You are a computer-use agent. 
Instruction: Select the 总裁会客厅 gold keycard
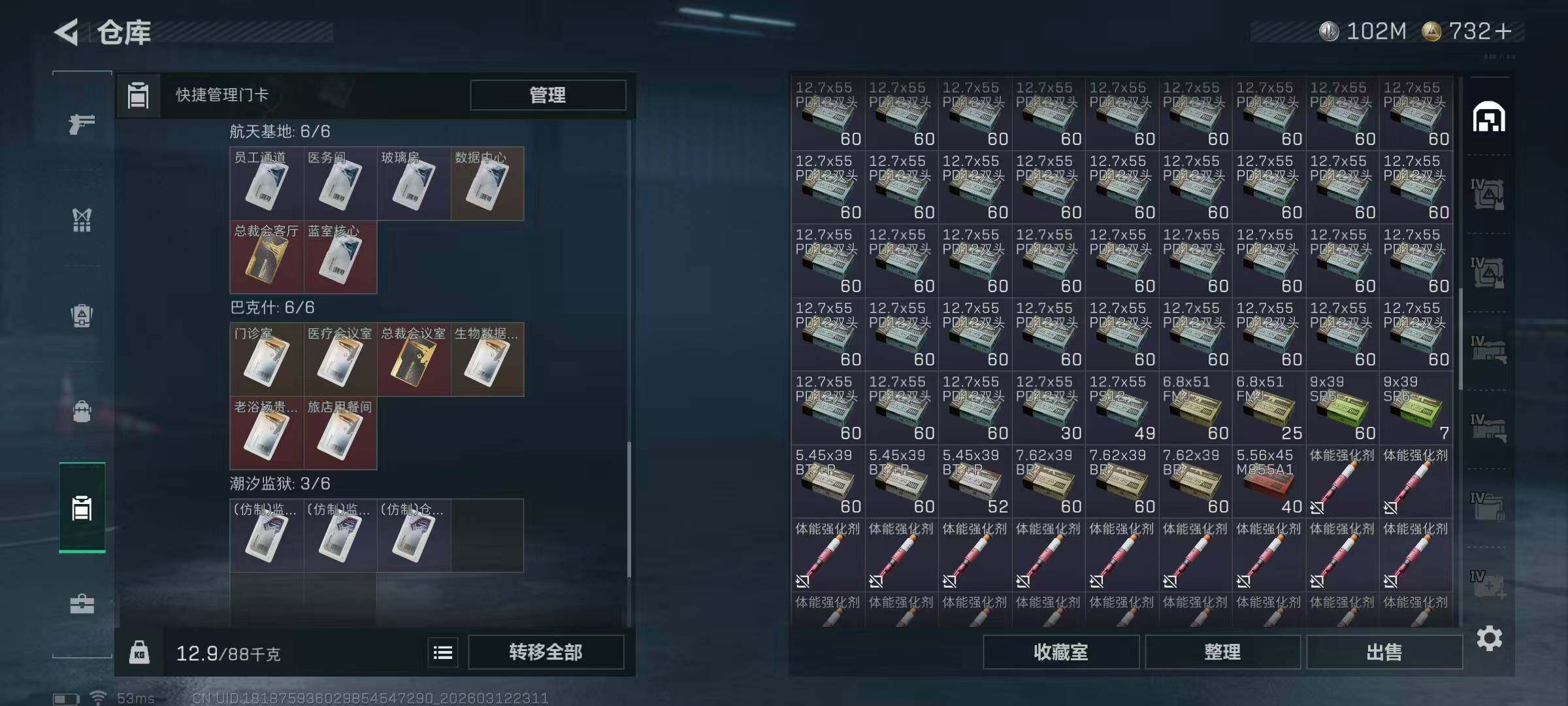tap(267, 258)
